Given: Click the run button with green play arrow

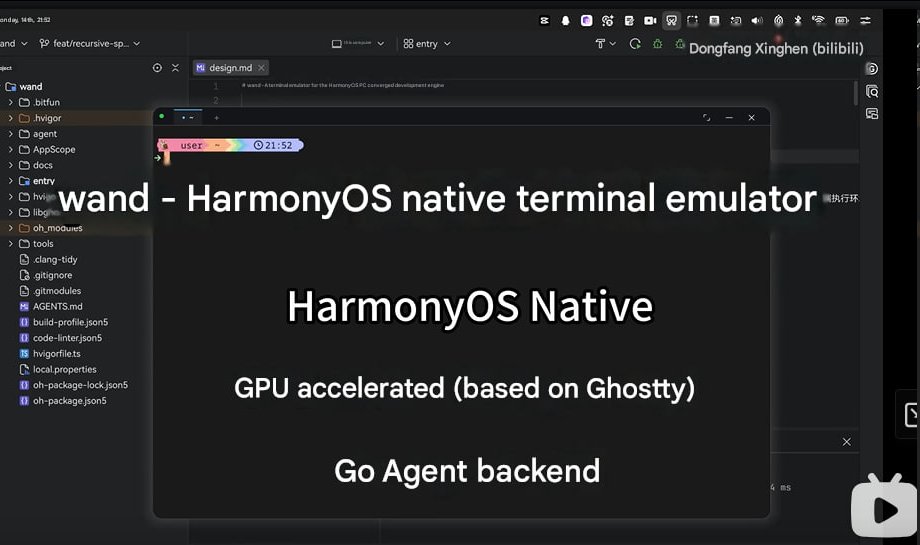Looking at the screenshot, I should pyautogui.click(x=635, y=43).
